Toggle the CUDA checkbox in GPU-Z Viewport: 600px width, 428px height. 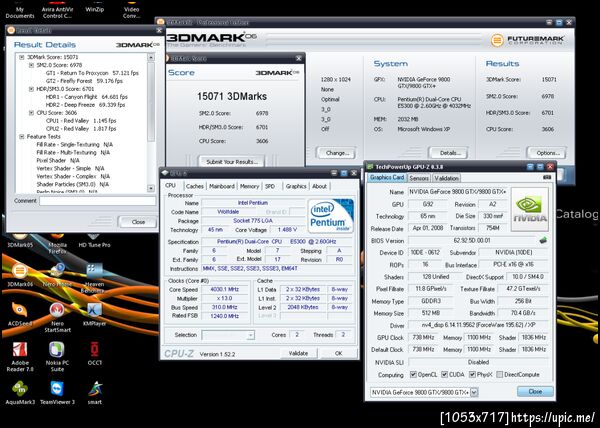(x=445, y=374)
